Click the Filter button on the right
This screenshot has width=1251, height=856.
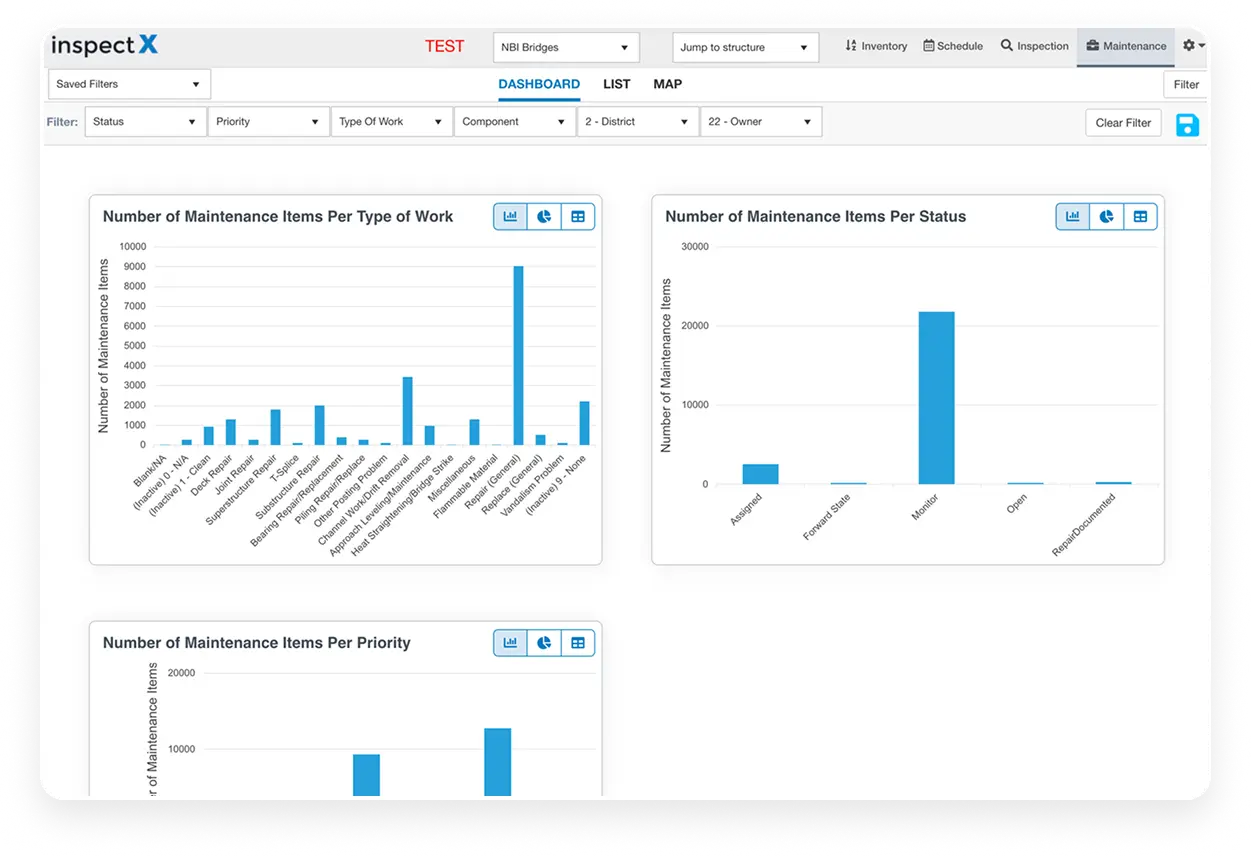click(x=1186, y=84)
